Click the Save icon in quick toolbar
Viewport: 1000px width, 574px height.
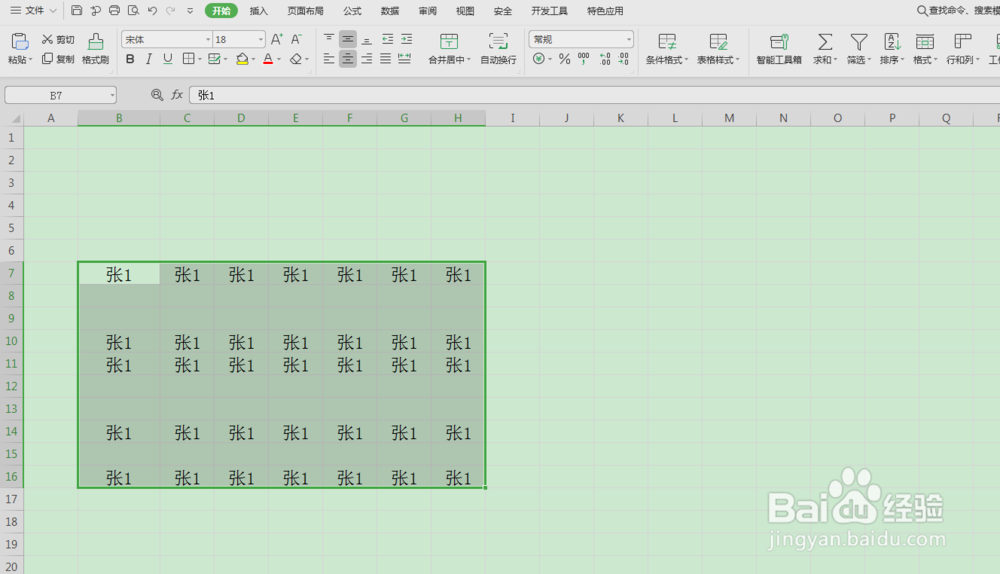(x=77, y=10)
